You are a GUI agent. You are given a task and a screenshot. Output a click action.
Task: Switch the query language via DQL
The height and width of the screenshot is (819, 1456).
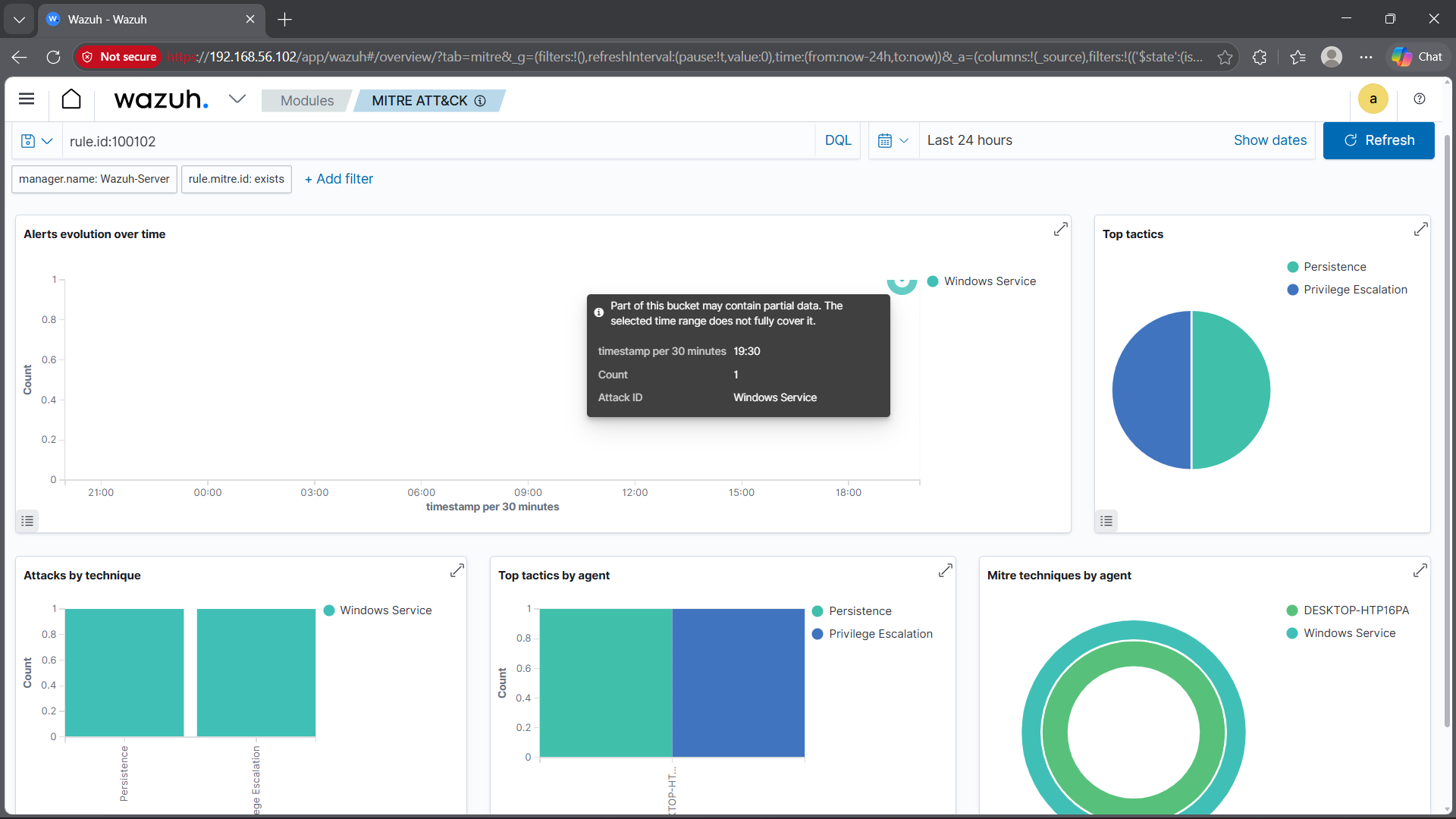838,140
